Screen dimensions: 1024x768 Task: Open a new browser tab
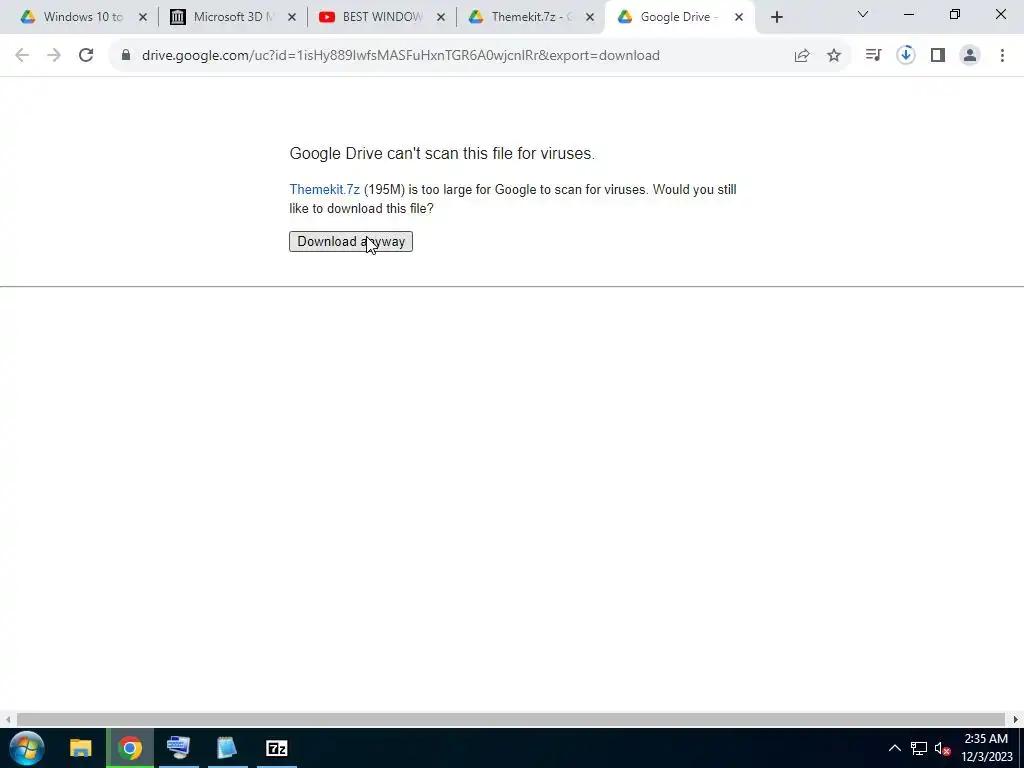point(776,18)
